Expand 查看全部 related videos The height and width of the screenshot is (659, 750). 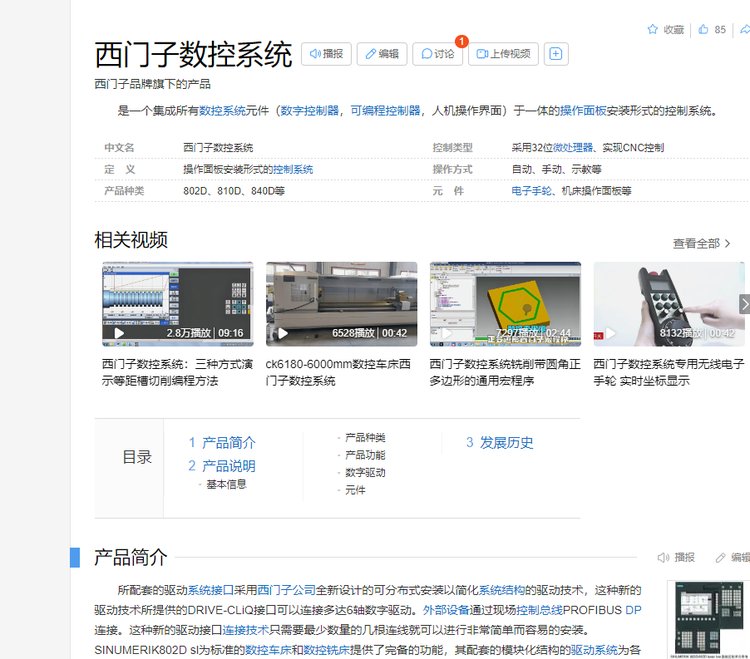click(702, 243)
